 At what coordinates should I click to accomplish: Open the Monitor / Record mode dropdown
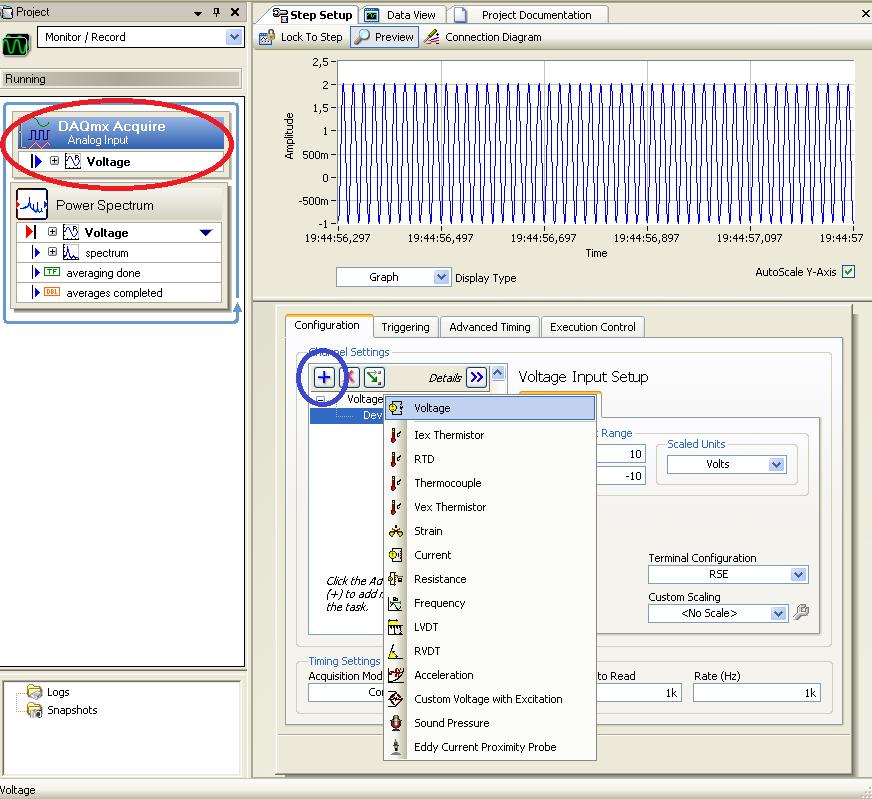coord(234,37)
